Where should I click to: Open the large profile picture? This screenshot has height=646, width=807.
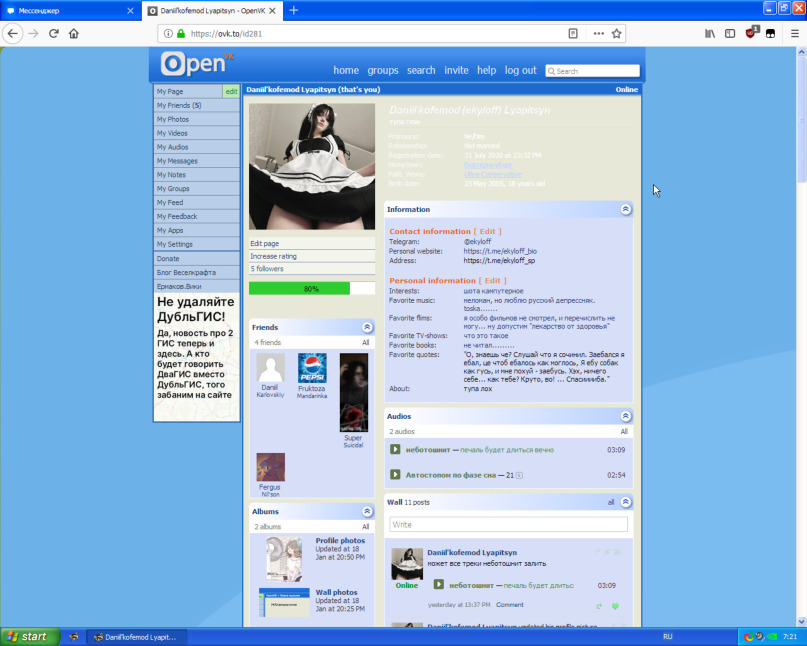(x=312, y=166)
